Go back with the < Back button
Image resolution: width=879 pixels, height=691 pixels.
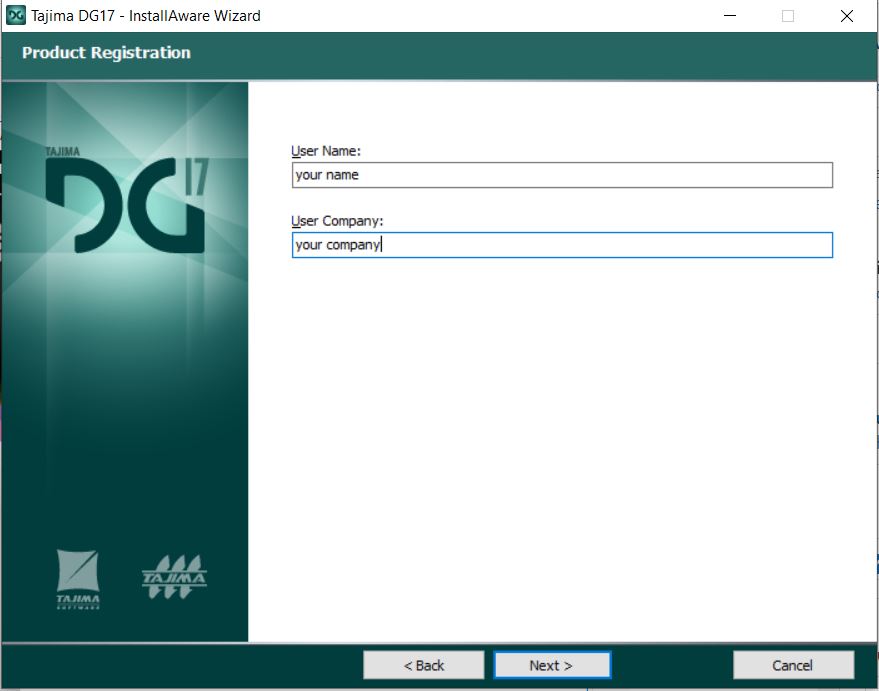[424, 665]
